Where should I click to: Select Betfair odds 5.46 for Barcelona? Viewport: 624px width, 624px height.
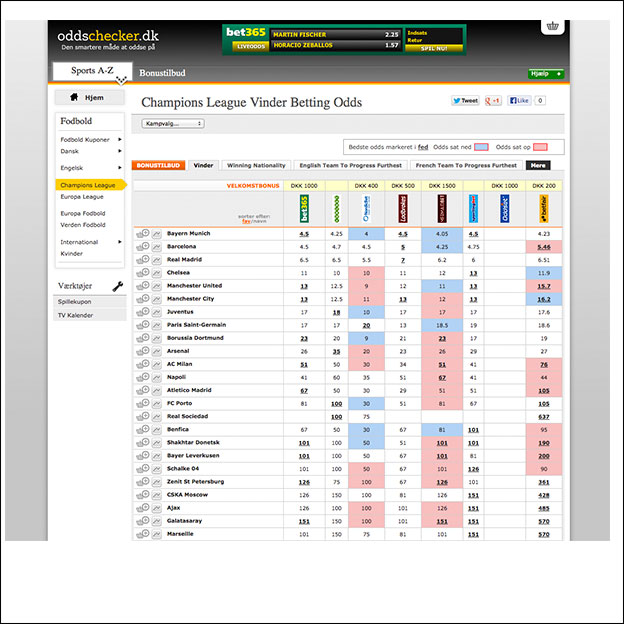pos(544,247)
